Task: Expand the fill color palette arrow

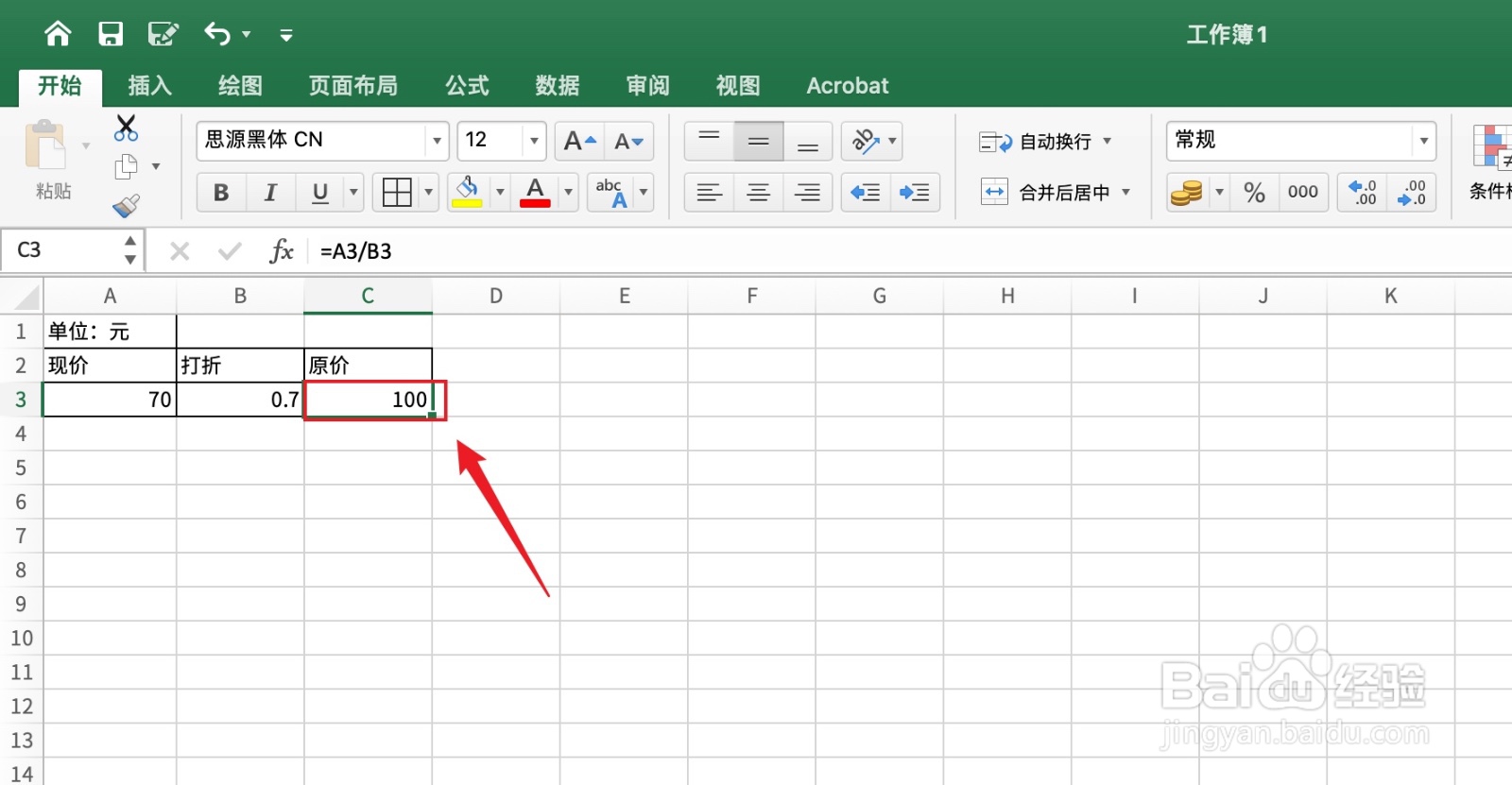Action: coord(500,193)
